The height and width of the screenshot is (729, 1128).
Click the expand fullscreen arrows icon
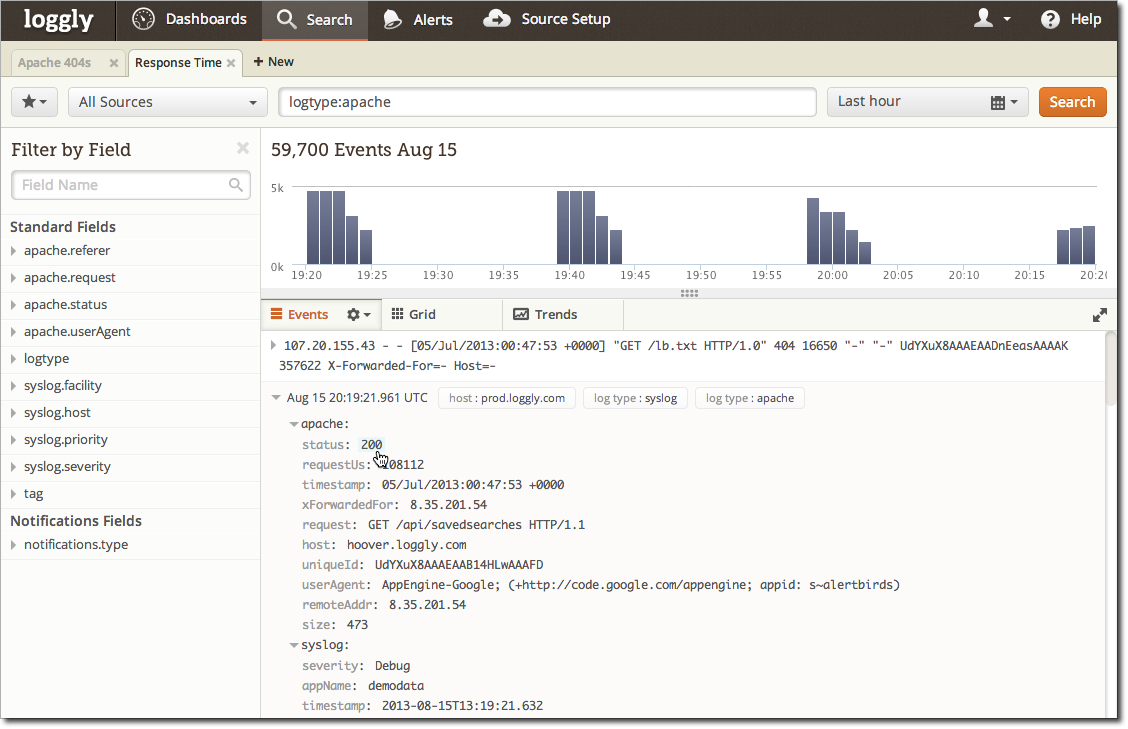pyautogui.click(x=1100, y=315)
